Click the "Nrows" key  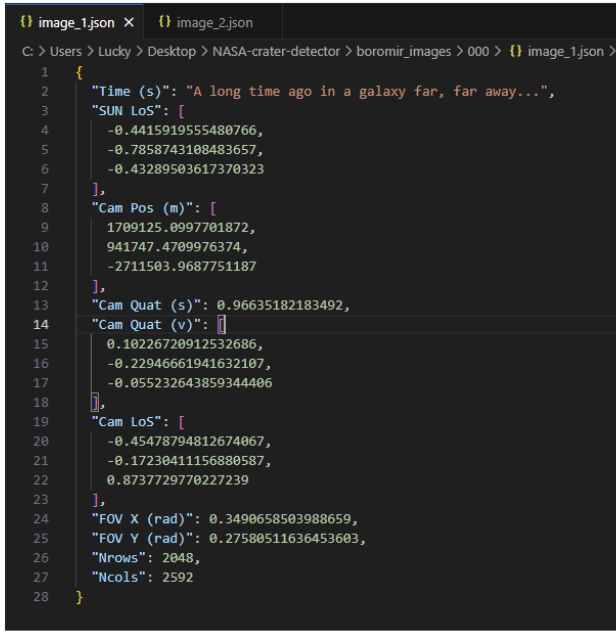pos(119,558)
